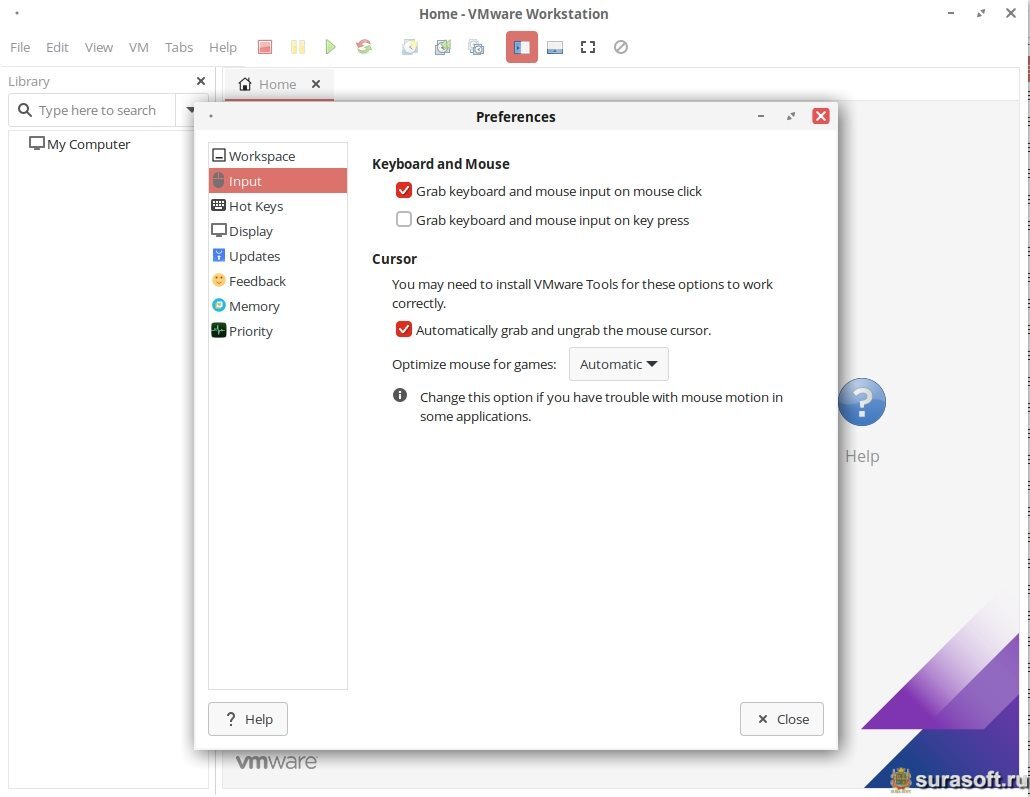Click the take snapshot toolbar icon

click(x=410, y=47)
